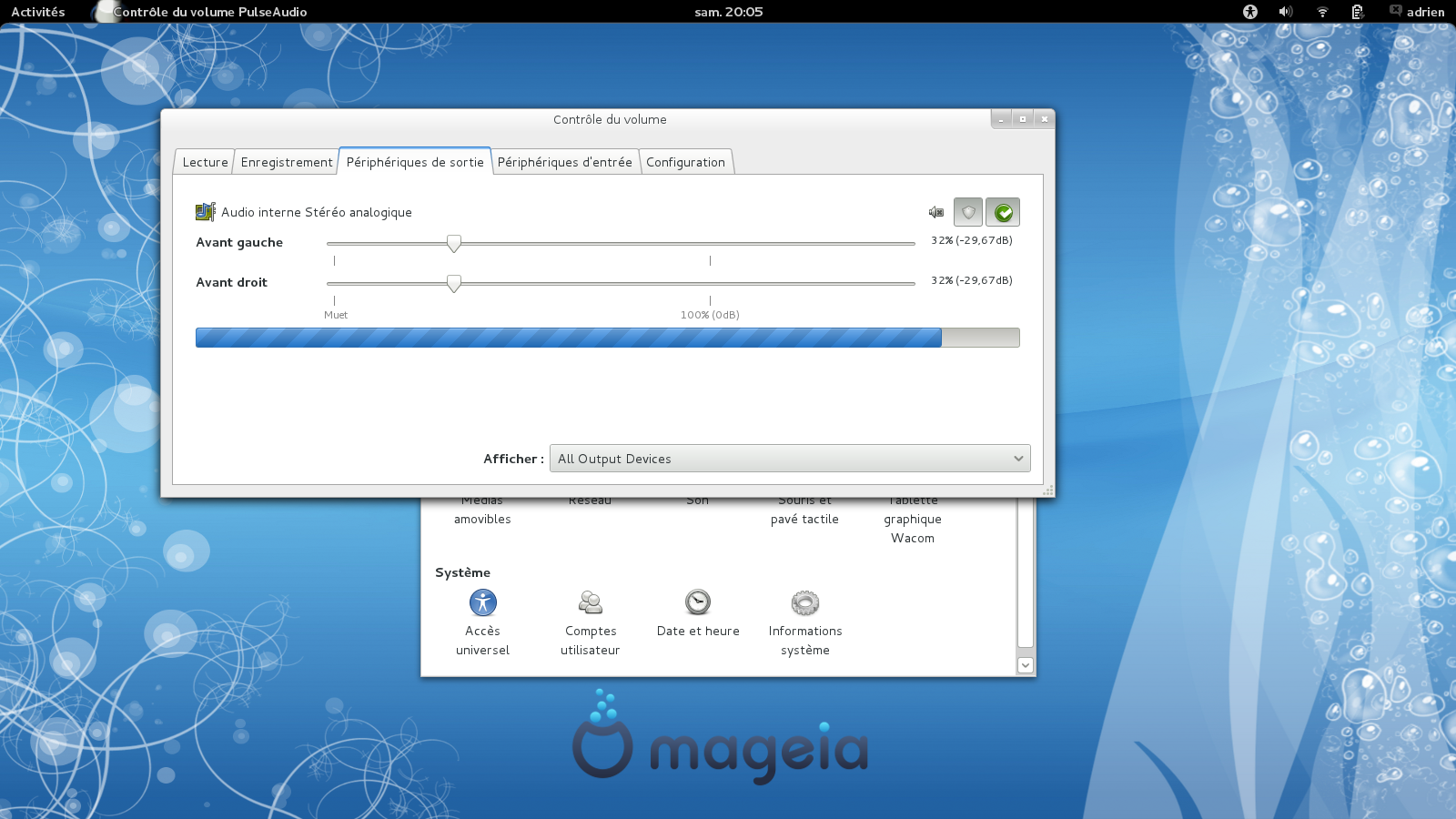Image resolution: width=1456 pixels, height=819 pixels.
Task: Open the adrien user menu
Action: tap(1417, 12)
